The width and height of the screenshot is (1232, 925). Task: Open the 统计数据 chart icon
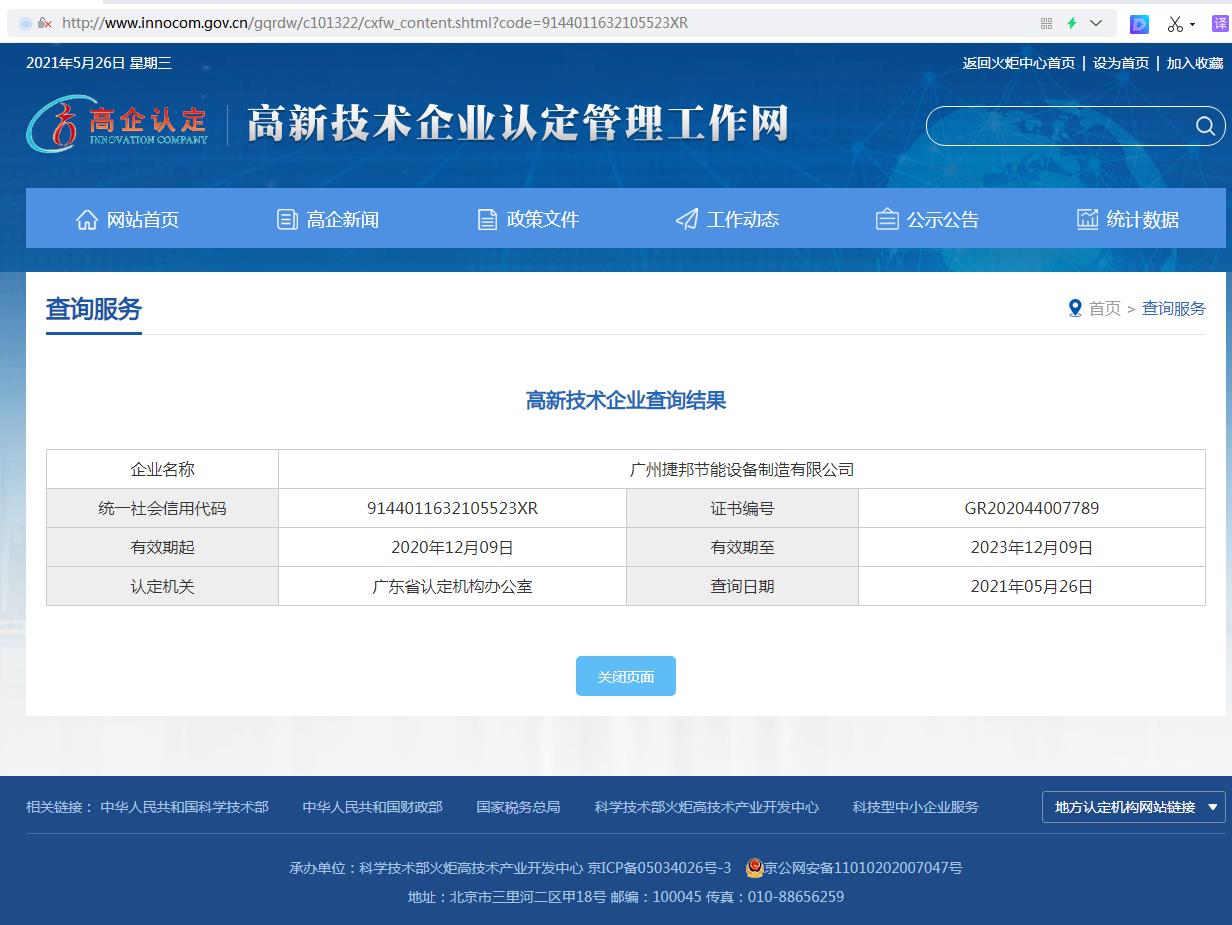(1087, 218)
